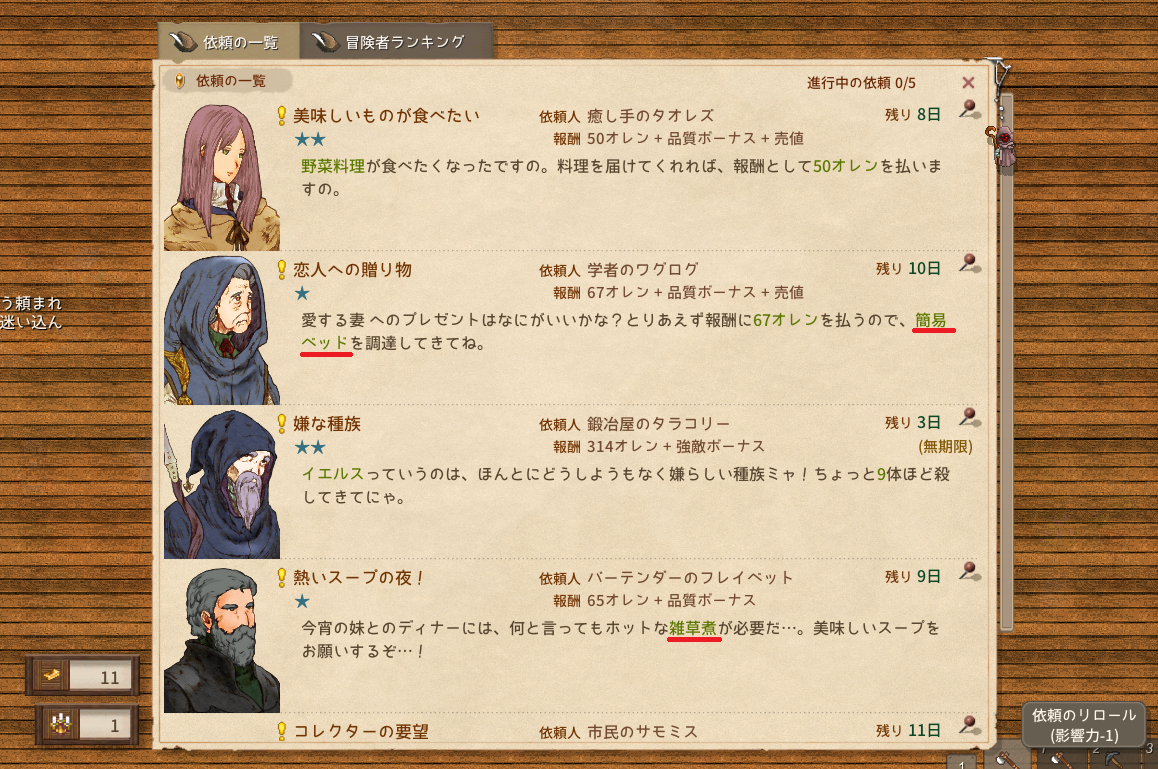Pin the 嫌な種族 quest

coord(970,417)
